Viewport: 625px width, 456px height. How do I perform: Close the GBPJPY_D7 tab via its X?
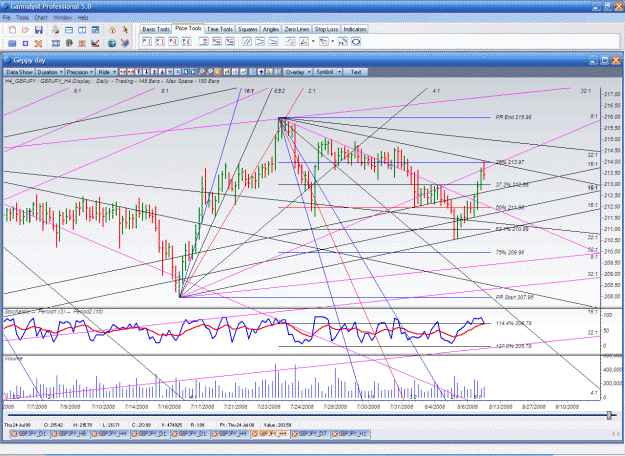[x=294, y=434]
